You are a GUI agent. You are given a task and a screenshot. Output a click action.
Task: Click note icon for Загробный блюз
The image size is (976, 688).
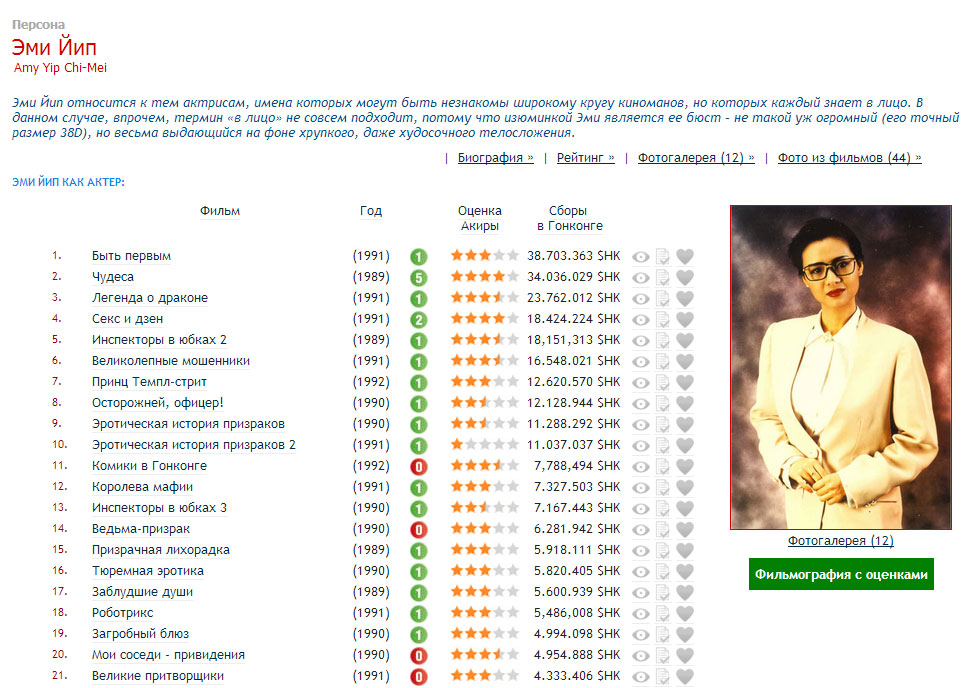663,634
